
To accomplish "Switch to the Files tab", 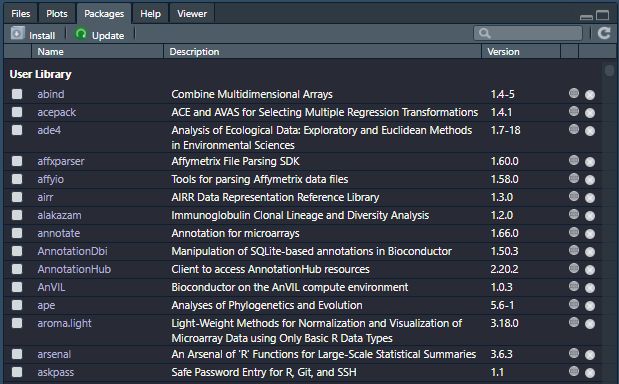I will tap(21, 13).
